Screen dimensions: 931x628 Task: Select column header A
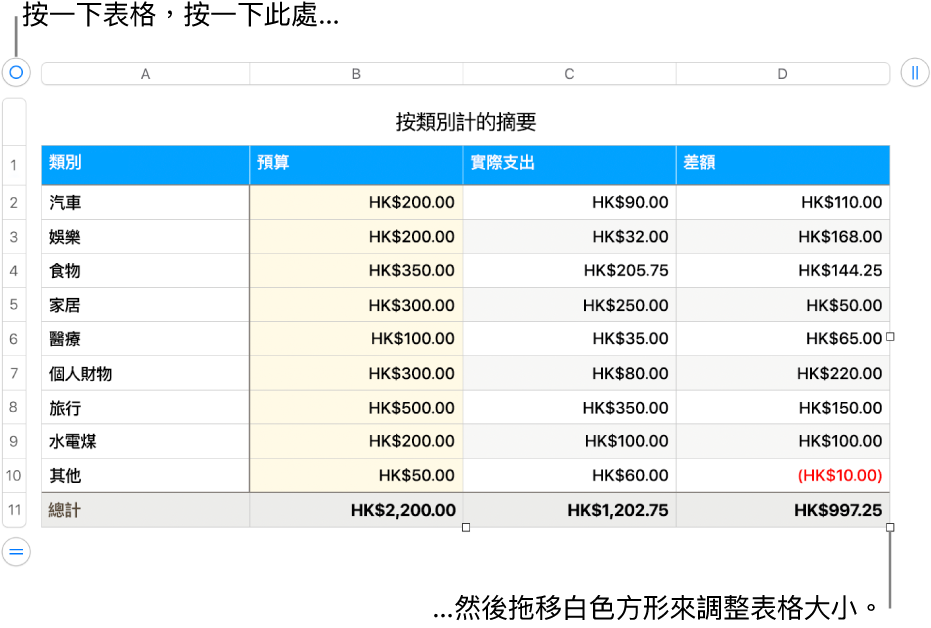point(145,74)
